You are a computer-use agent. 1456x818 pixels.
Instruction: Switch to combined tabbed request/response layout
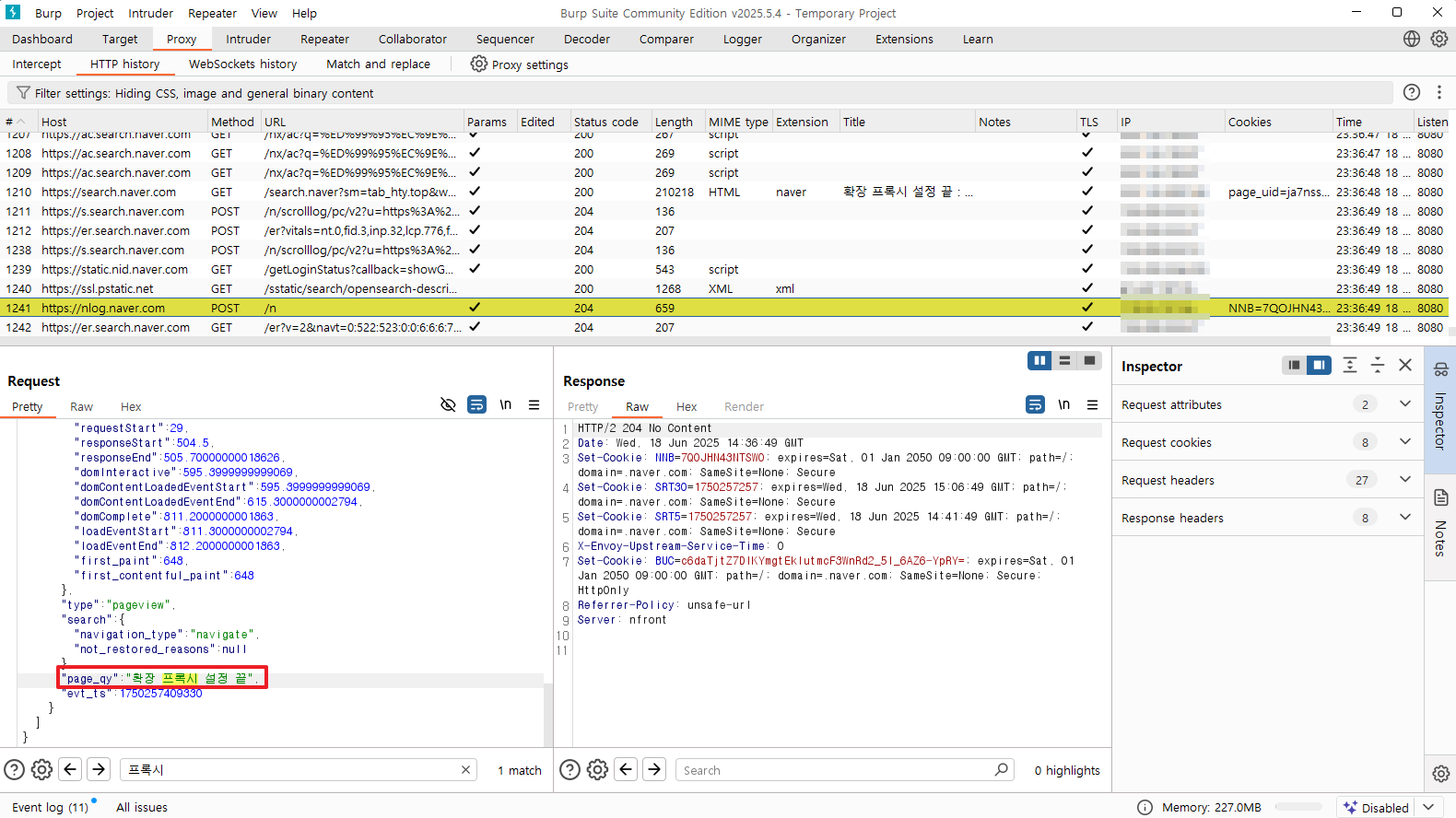1089,361
